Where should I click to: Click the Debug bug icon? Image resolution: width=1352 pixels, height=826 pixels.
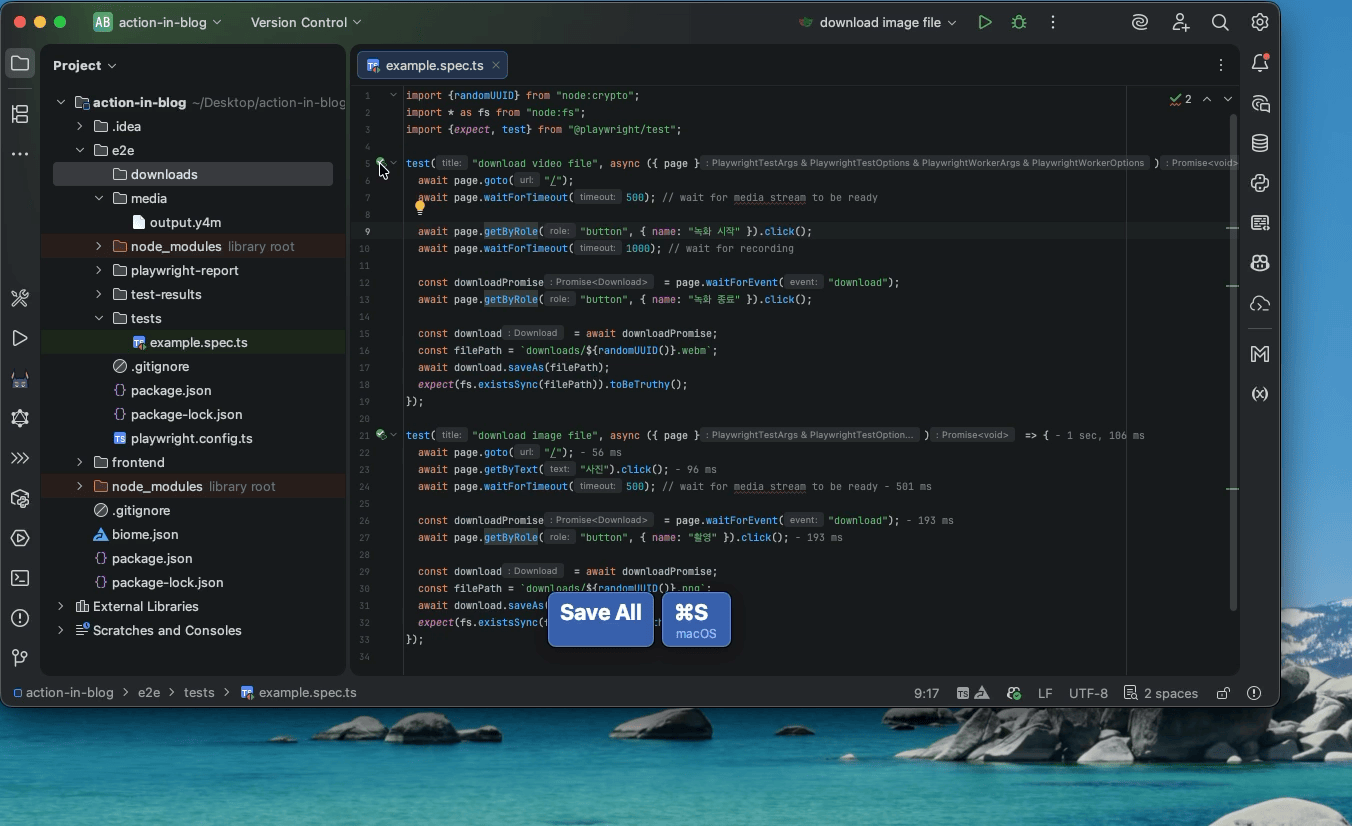point(1018,22)
